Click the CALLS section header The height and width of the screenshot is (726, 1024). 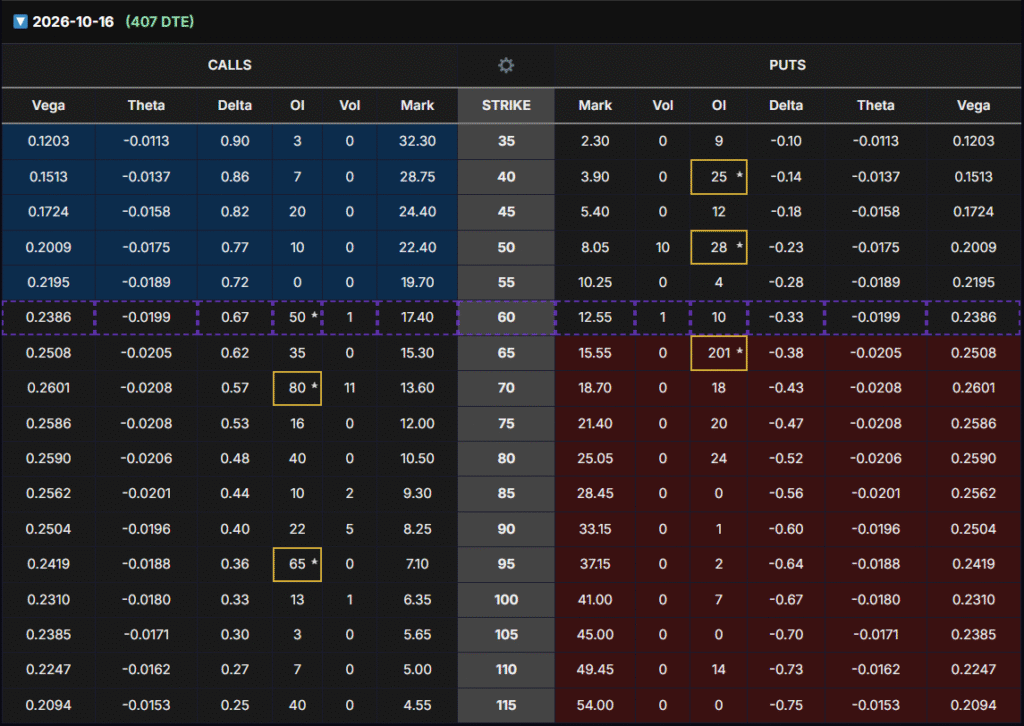[229, 65]
